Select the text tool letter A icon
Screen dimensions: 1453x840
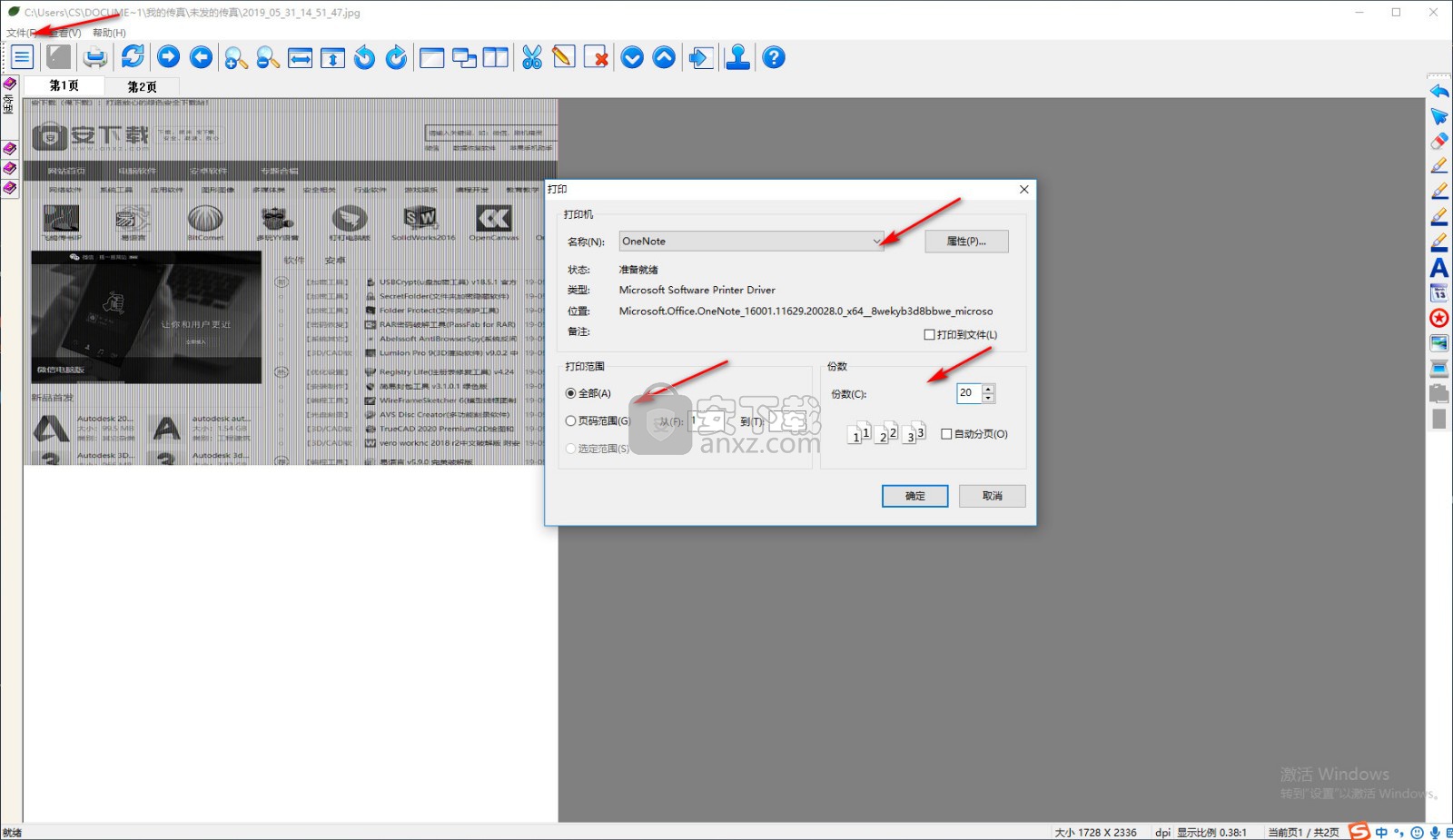pyautogui.click(x=1439, y=268)
